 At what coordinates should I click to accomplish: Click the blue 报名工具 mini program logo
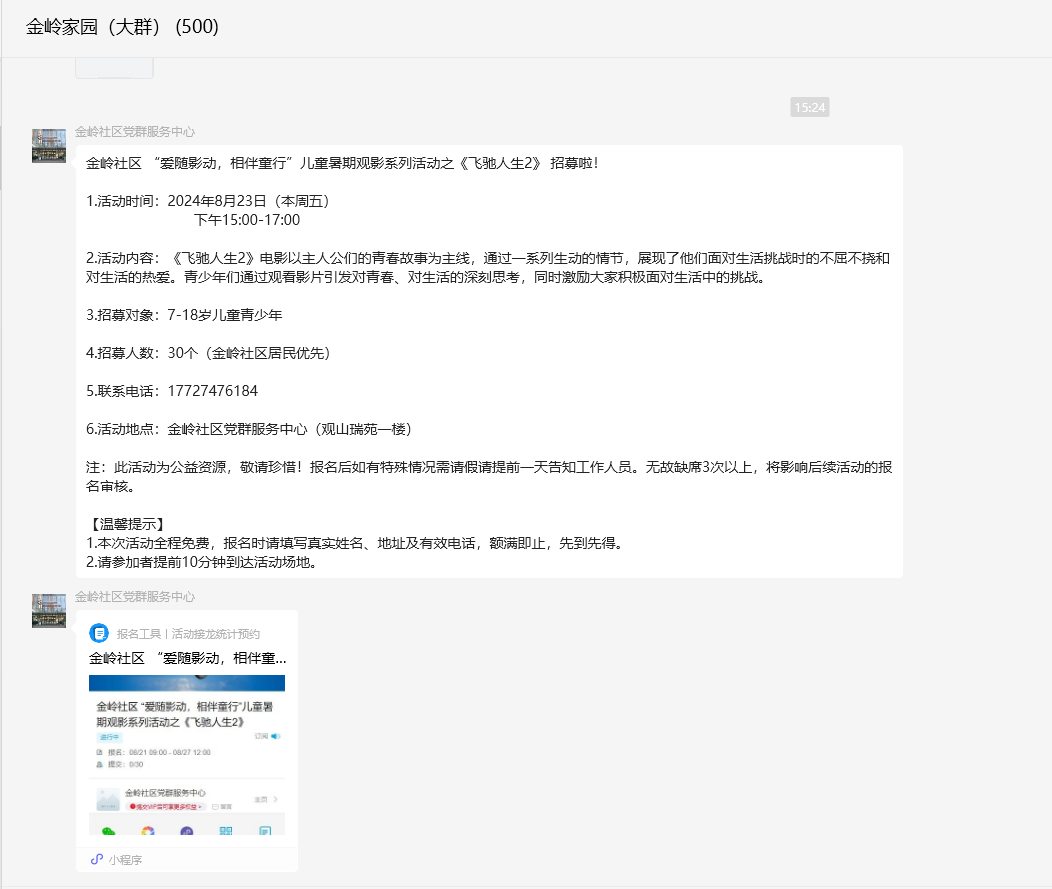[x=99, y=633]
